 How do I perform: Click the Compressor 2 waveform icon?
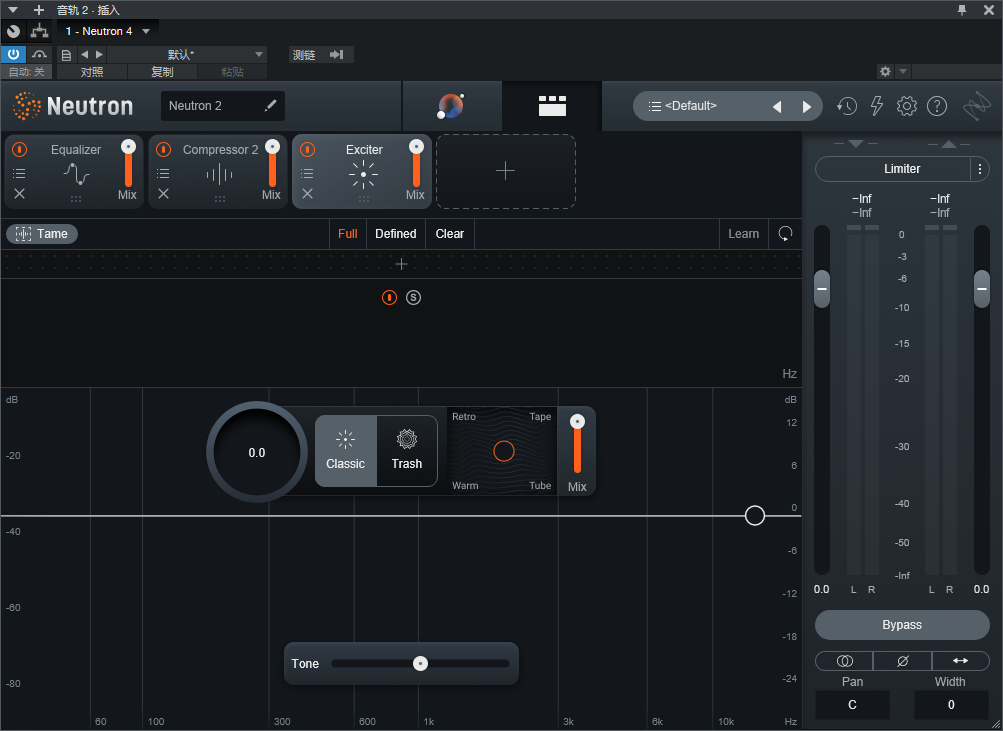(x=219, y=174)
